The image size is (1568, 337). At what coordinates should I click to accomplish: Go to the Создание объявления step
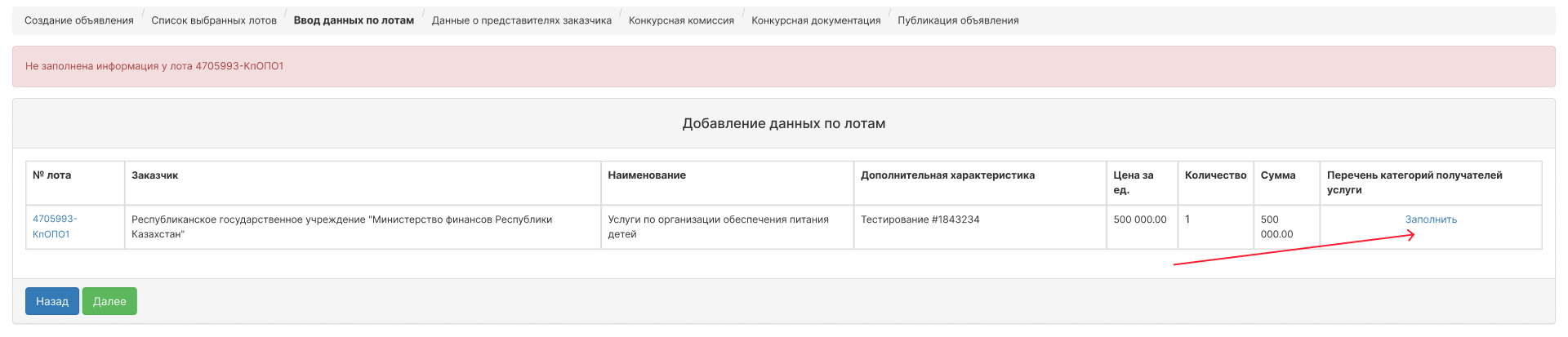(79, 20)
